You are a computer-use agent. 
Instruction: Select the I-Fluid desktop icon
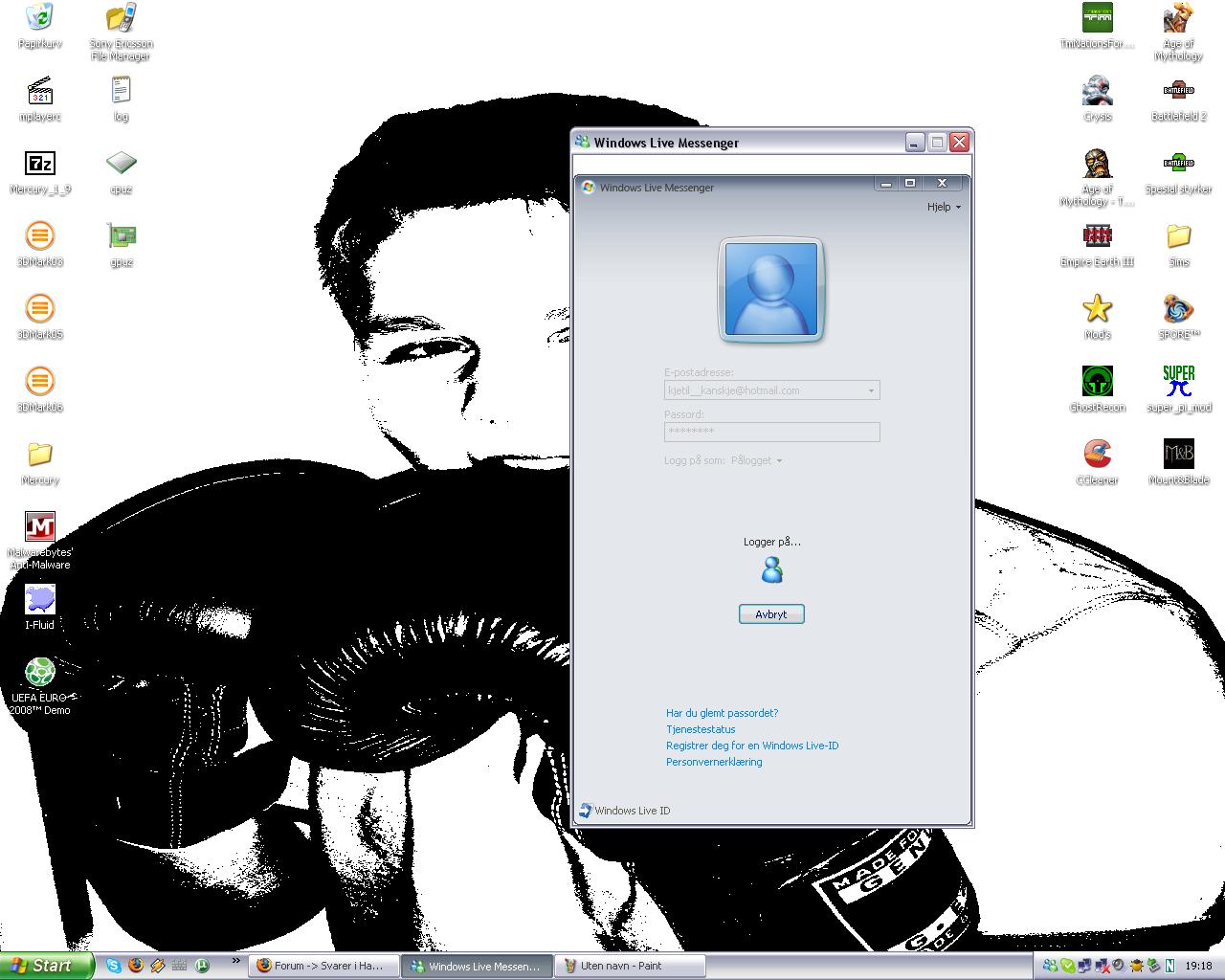pos(40,608)
